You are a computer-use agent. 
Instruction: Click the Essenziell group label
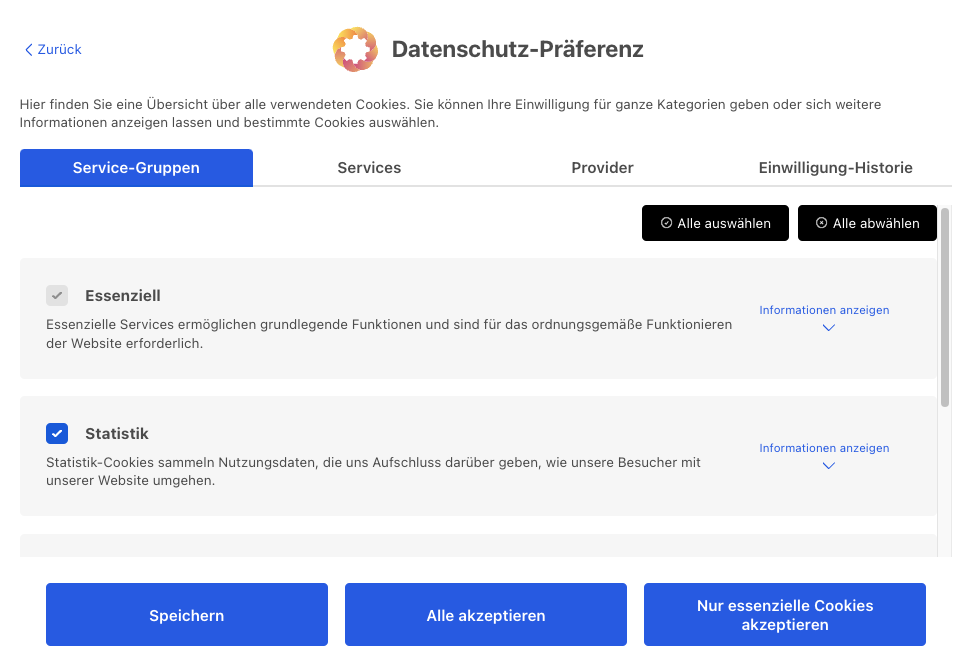click(123, 296)
